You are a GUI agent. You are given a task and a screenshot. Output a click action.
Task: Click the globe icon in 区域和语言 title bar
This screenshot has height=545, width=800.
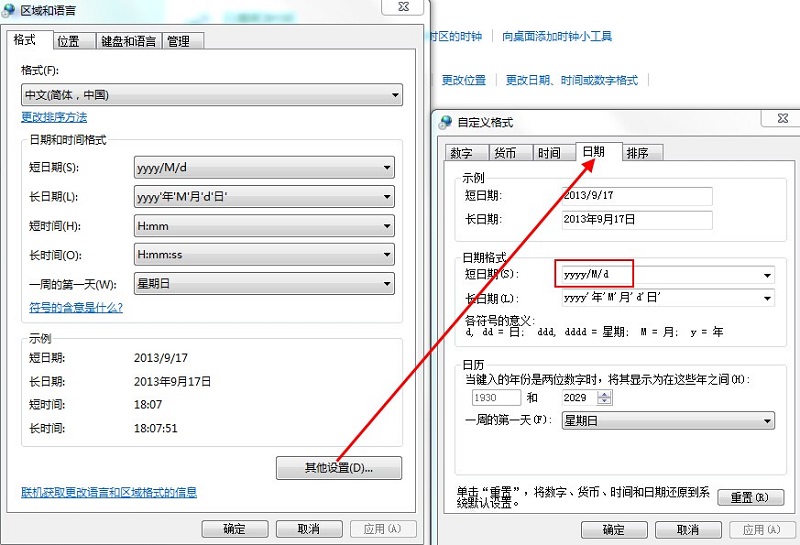[x=11, y=9]
